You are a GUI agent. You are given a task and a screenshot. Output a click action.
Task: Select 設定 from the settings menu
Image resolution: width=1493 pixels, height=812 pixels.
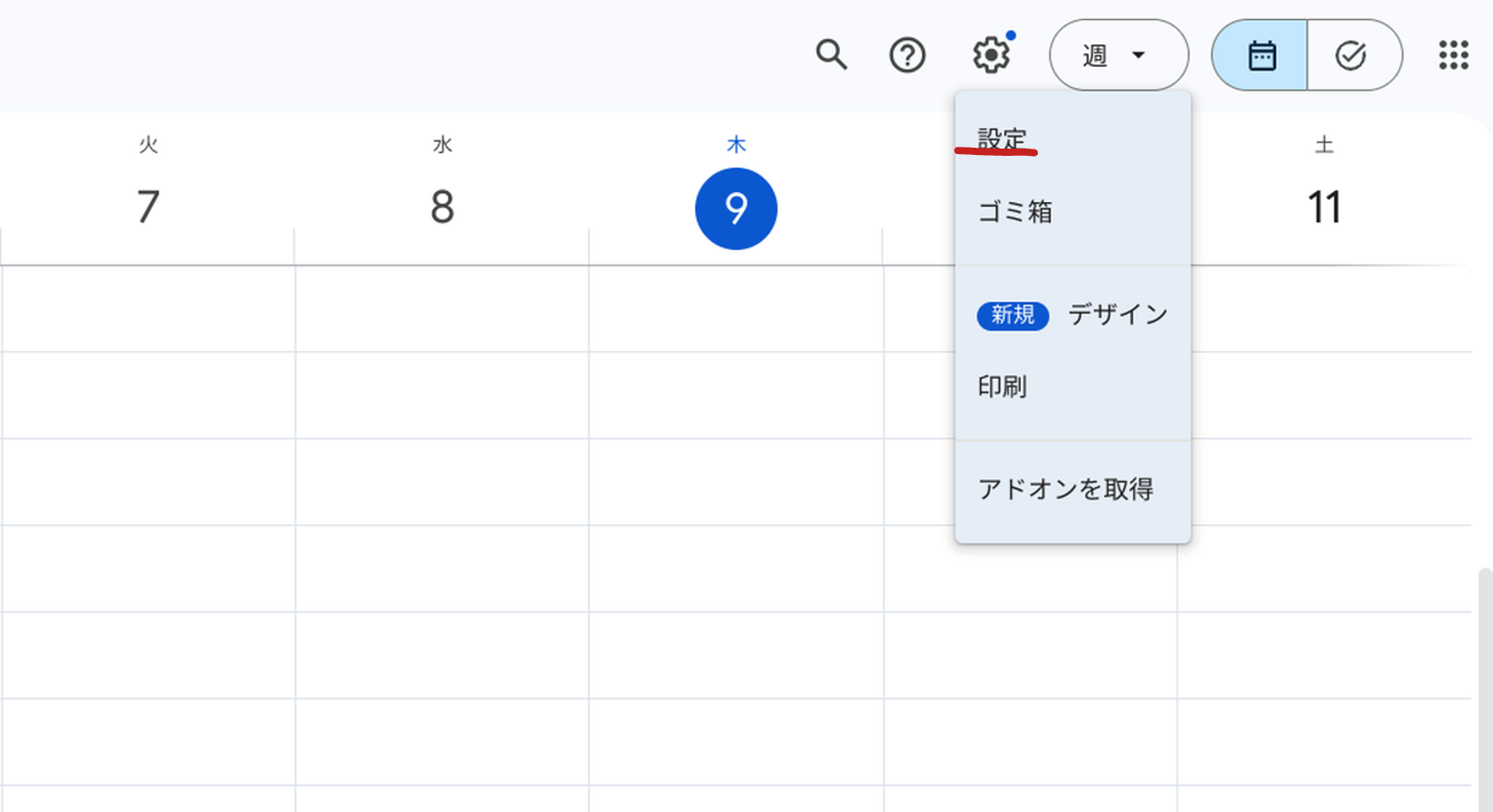pos(1002,139)
